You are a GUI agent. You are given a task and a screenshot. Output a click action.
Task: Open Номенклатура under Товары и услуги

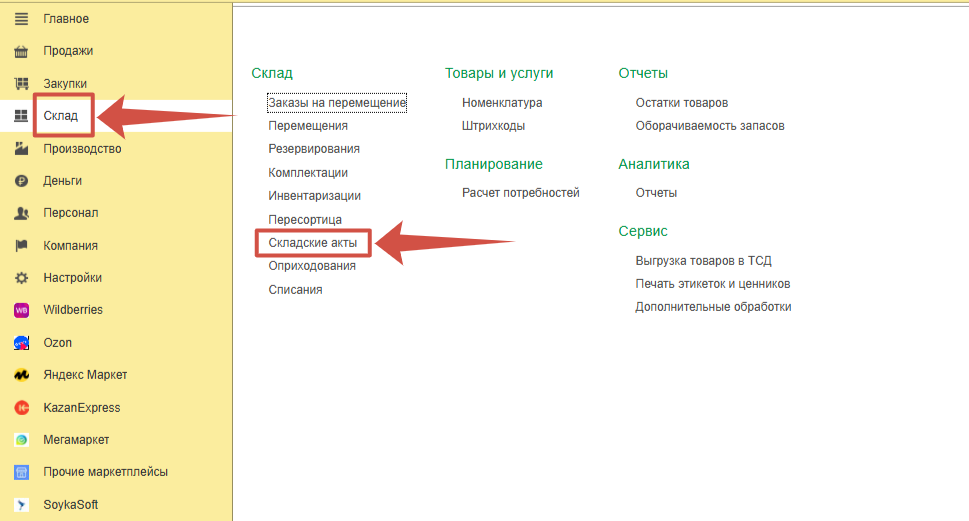coord(502,103)
